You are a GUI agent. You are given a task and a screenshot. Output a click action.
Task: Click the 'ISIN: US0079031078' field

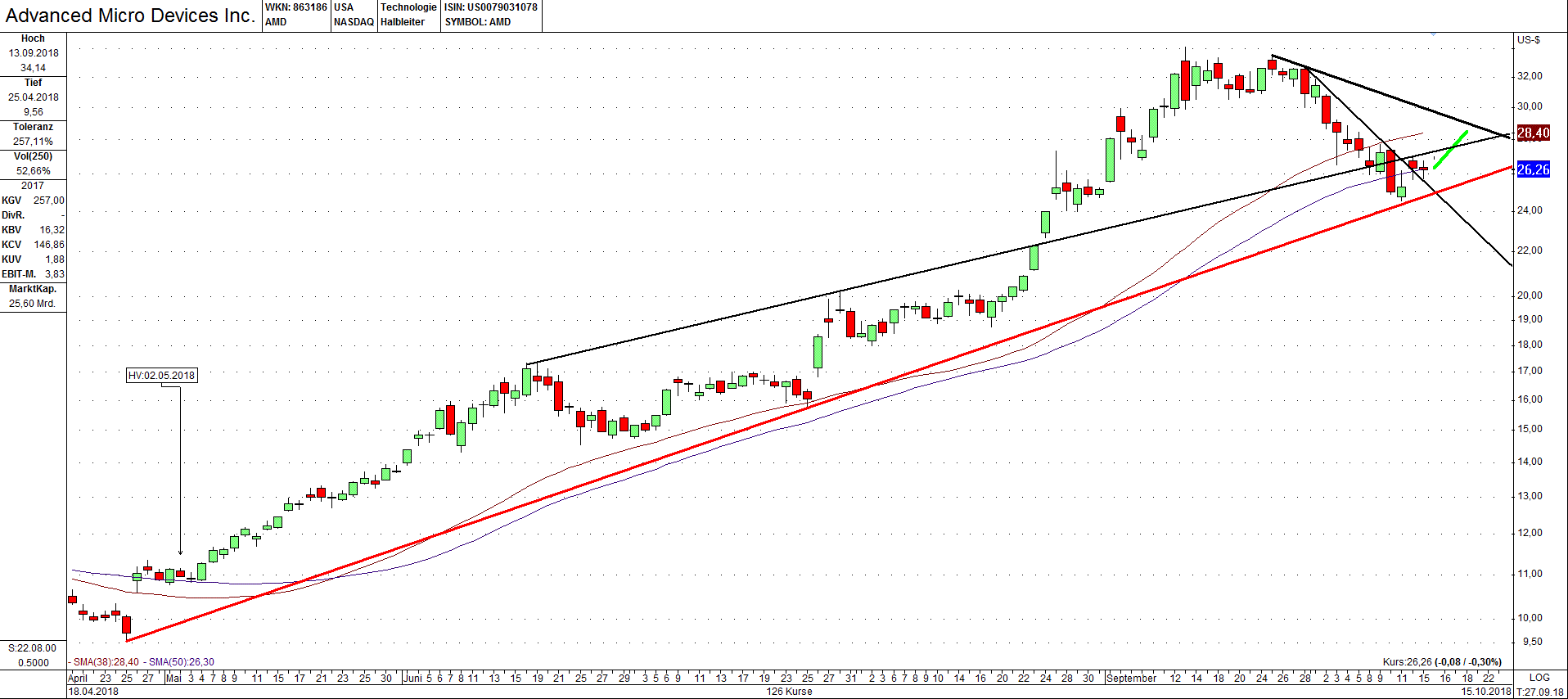(x=491, y=7)
